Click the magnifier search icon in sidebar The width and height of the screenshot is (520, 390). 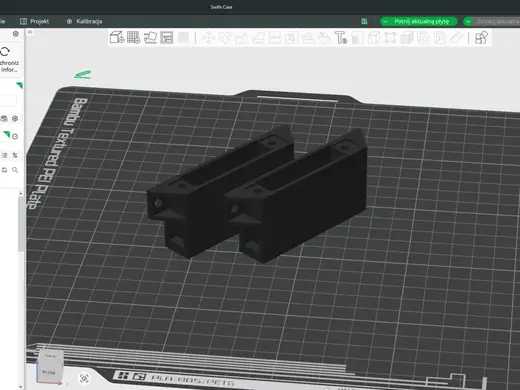click(15, 170)
